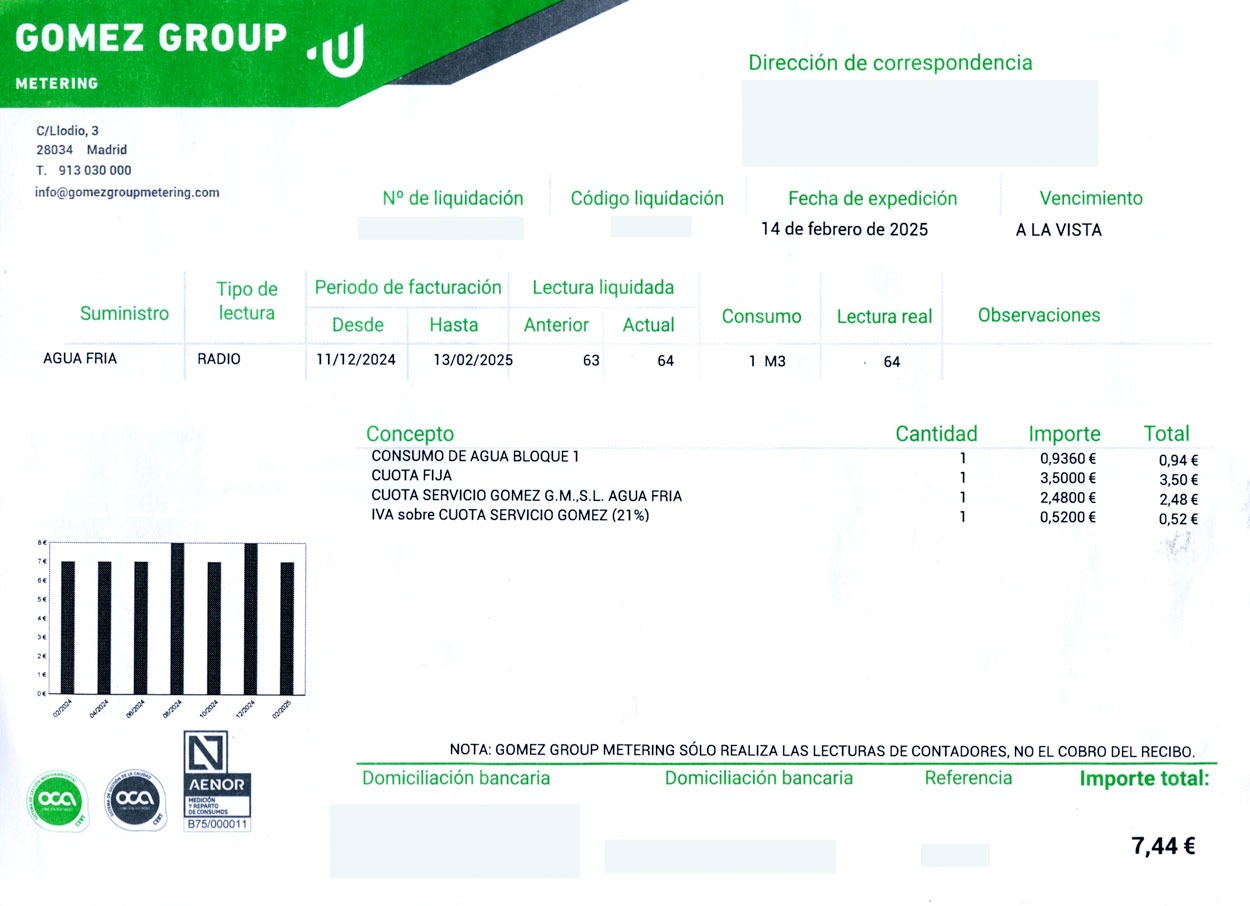This screenshot has width=1250, height=906.
Task: Click the total amount '7,44 €'
Action: tap(1163, 846)
